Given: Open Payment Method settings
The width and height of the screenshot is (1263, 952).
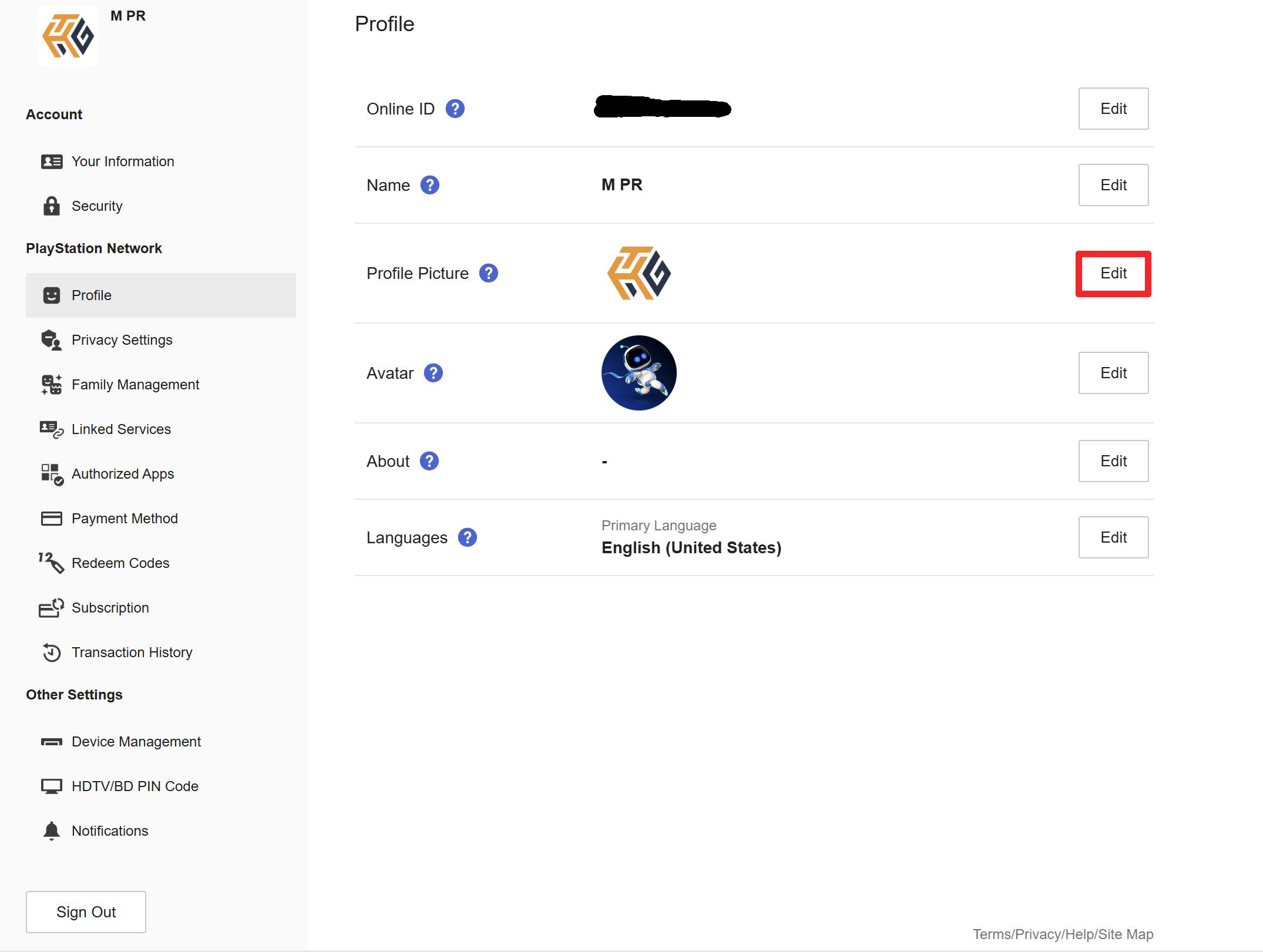Looking at the screenshot, I should [124, 517].
